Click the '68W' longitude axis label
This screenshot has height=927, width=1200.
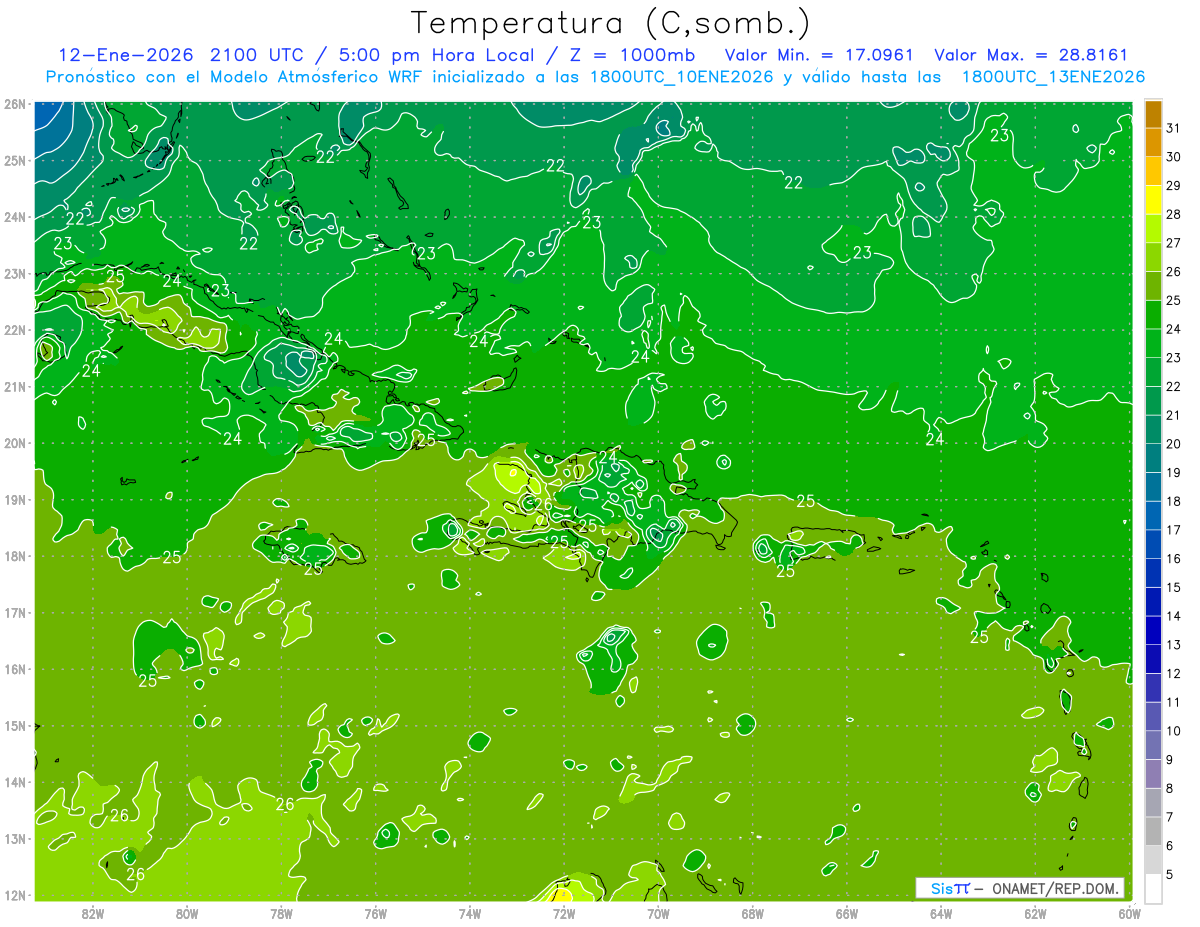click(753, 913)
